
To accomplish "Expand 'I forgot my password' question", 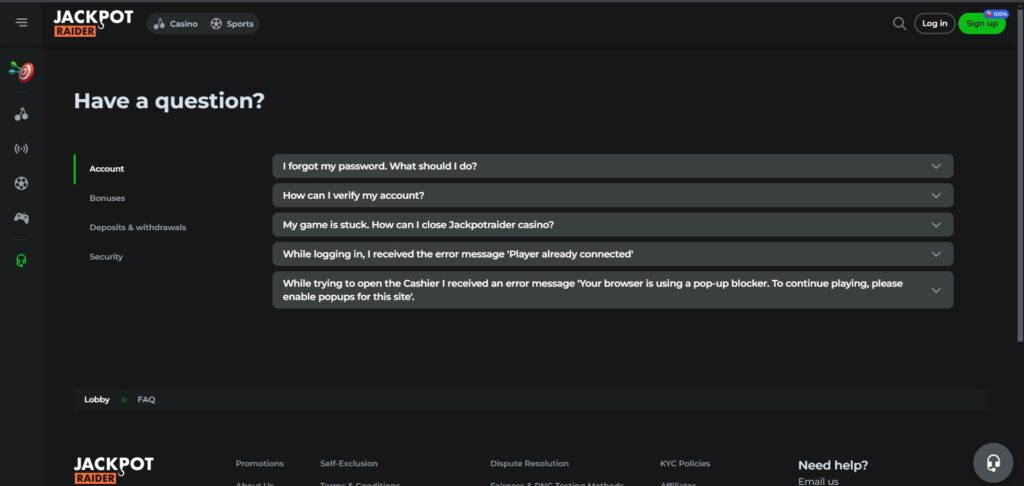I will click(612, 166).
